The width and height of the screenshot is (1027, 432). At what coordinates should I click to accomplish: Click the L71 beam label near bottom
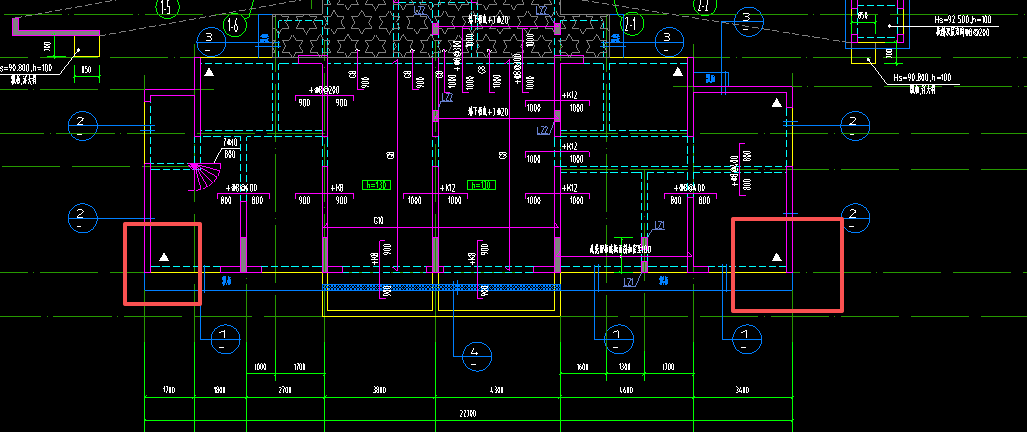tap(630, 282)
